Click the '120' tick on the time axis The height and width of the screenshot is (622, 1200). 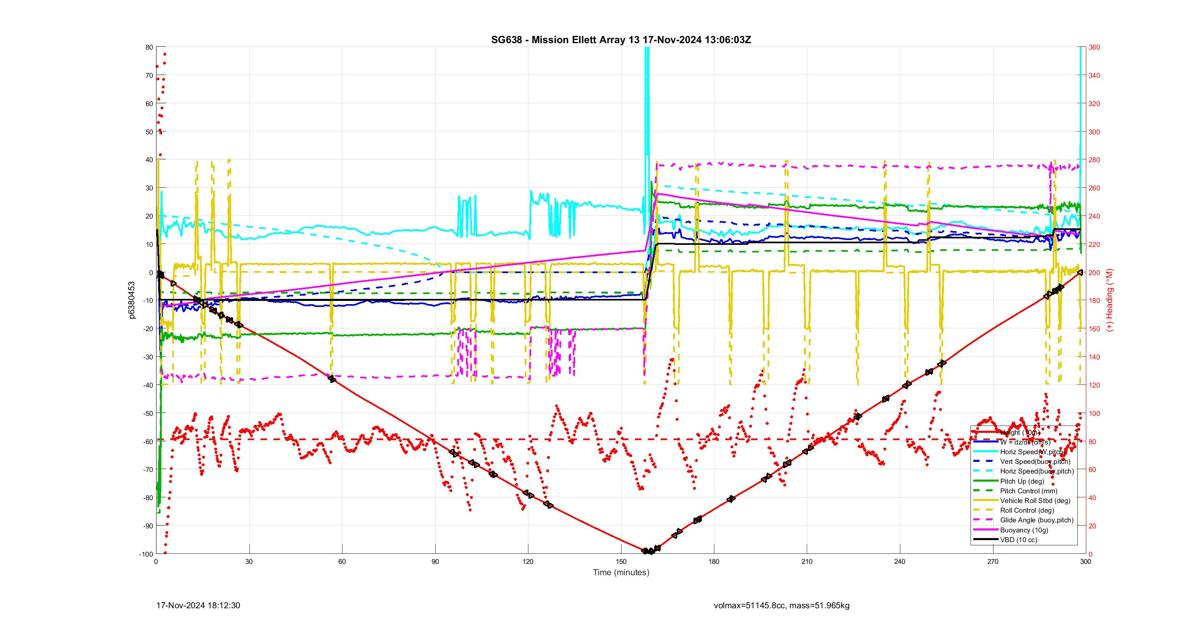(x=528, y=562)
